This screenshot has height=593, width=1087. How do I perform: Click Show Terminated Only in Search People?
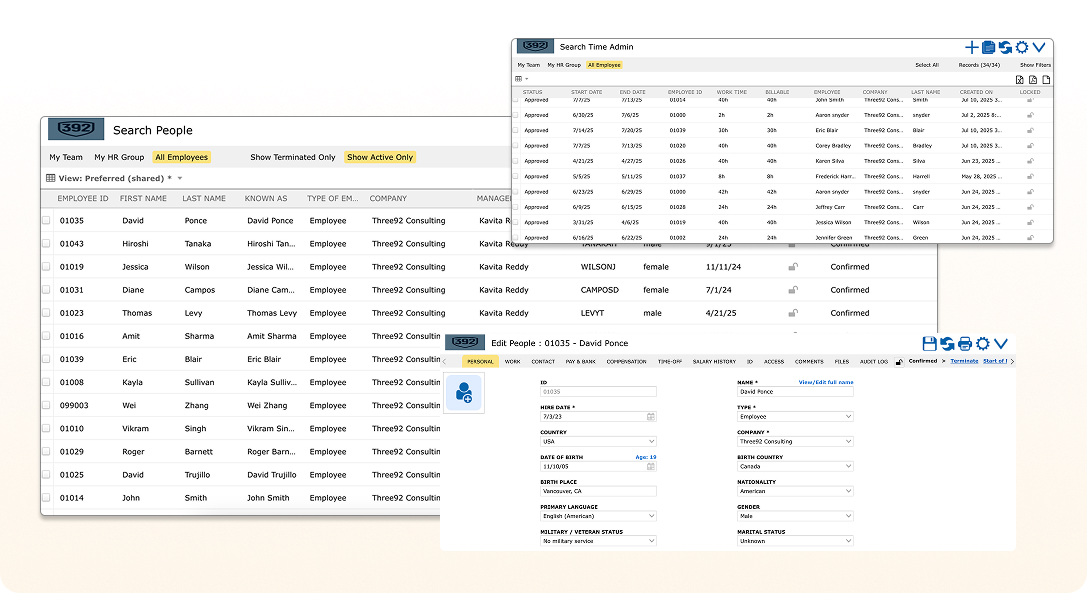click(293, 157)
